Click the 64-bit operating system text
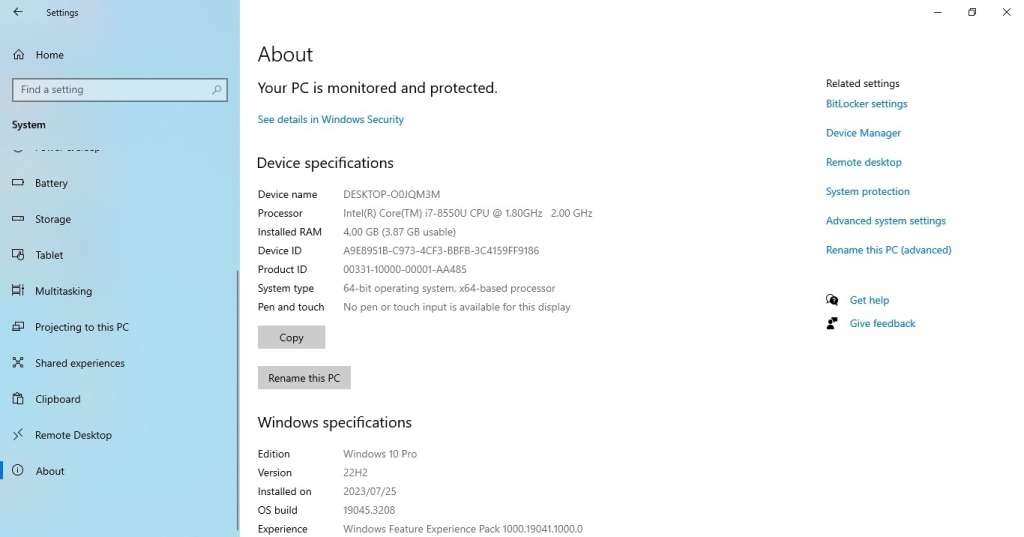The width and height of the screenshot is (1024, 537). click(449, 288)
